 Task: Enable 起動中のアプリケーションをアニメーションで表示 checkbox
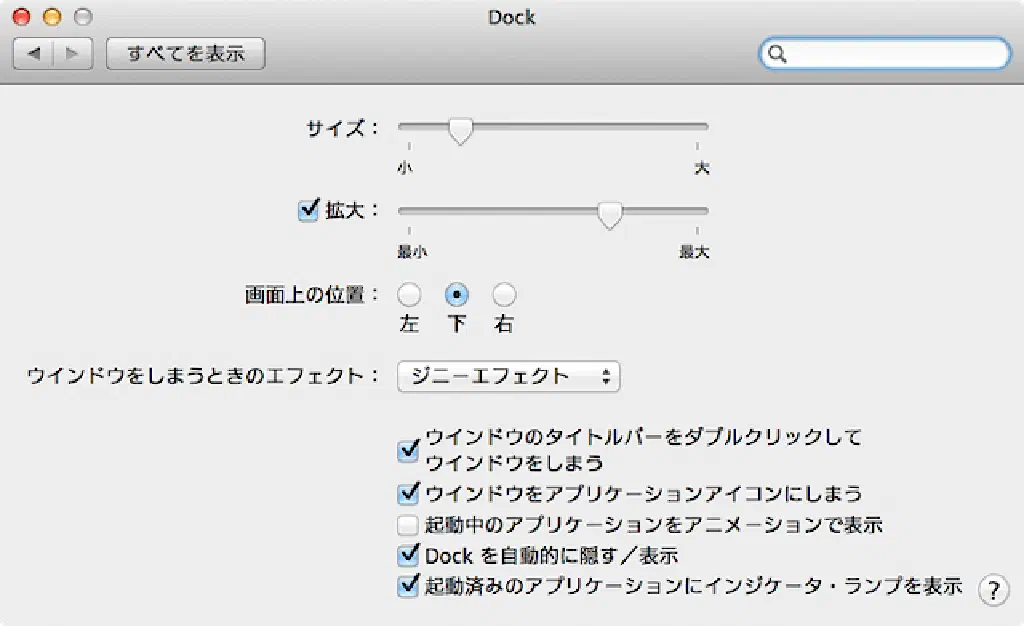coord(407,524)
